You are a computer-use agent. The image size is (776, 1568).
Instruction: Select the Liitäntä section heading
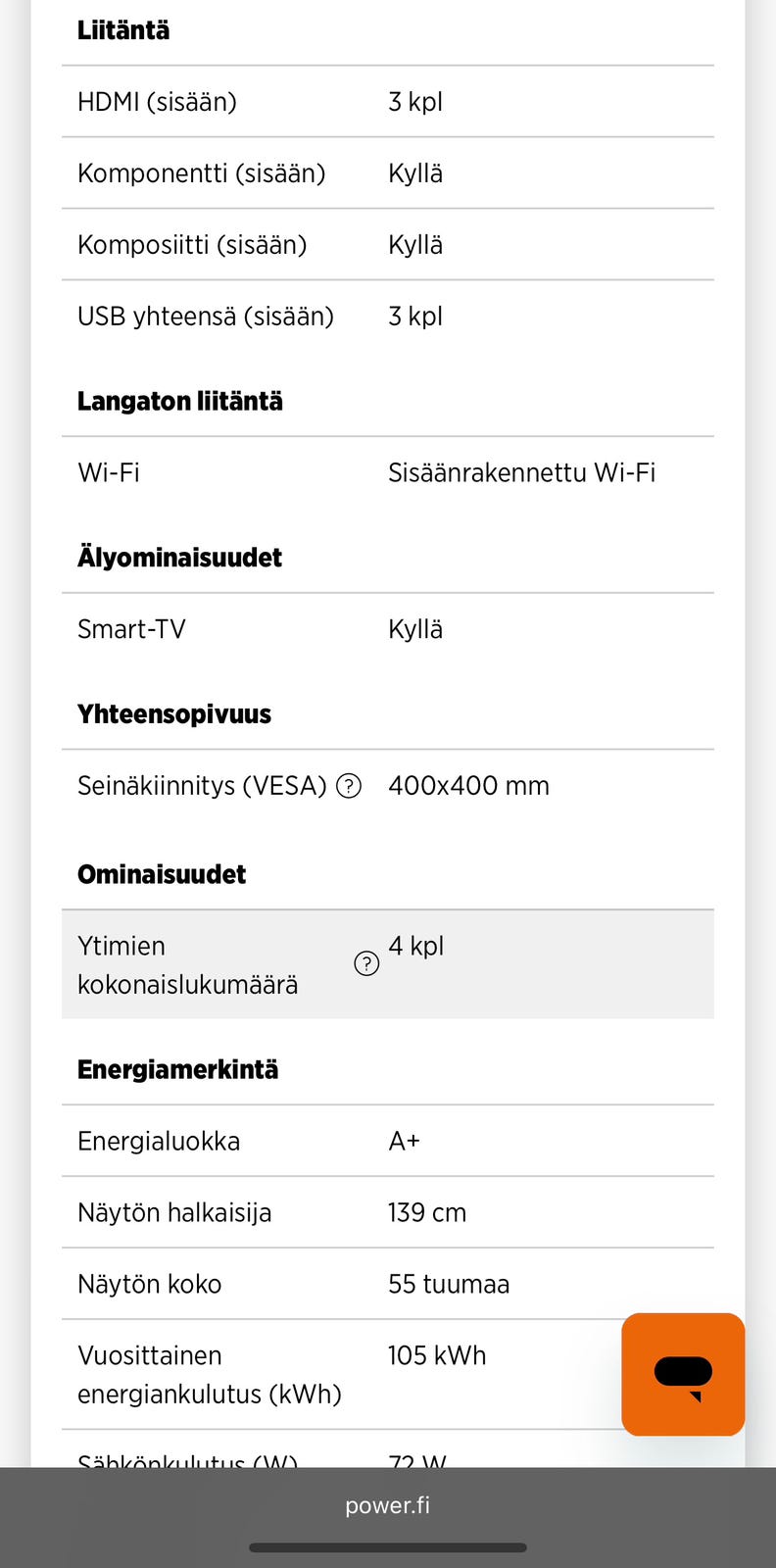point(123,30)
